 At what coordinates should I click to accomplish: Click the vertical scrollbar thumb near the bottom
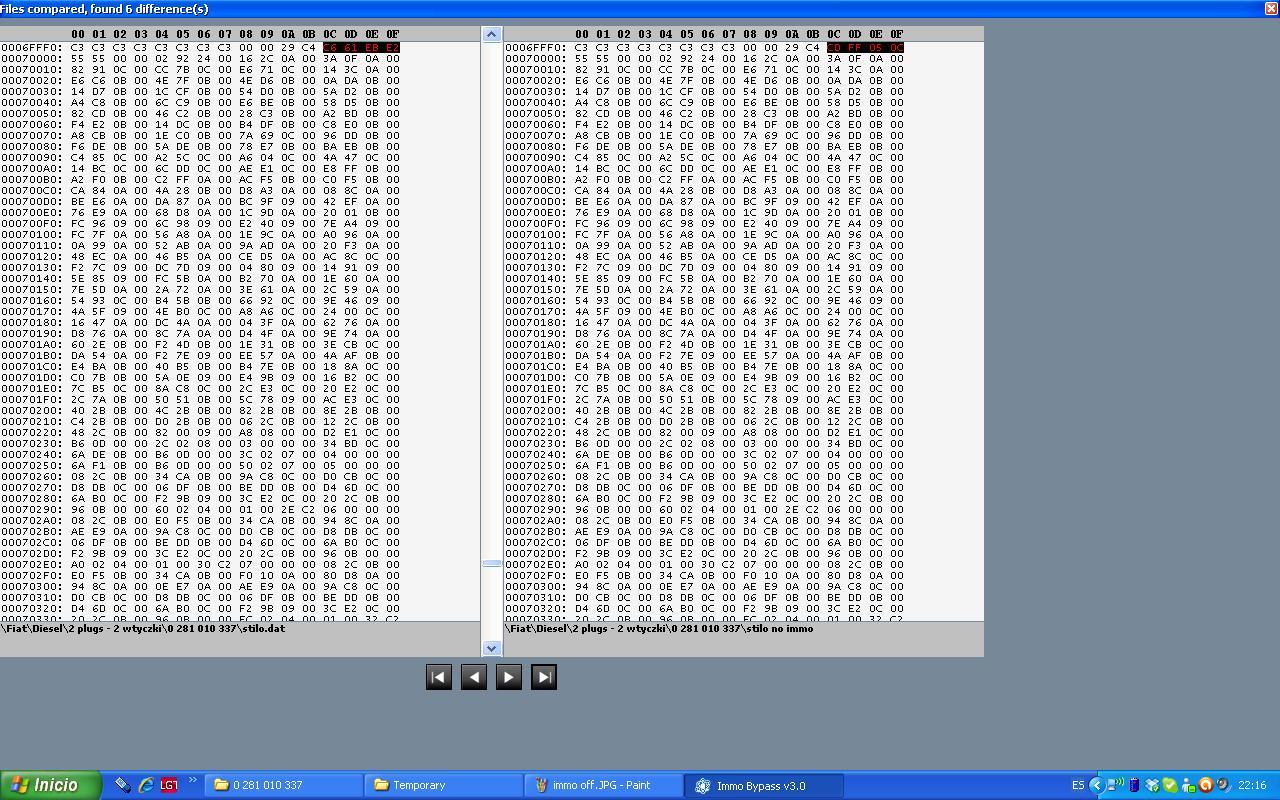[x=491, y=563]
